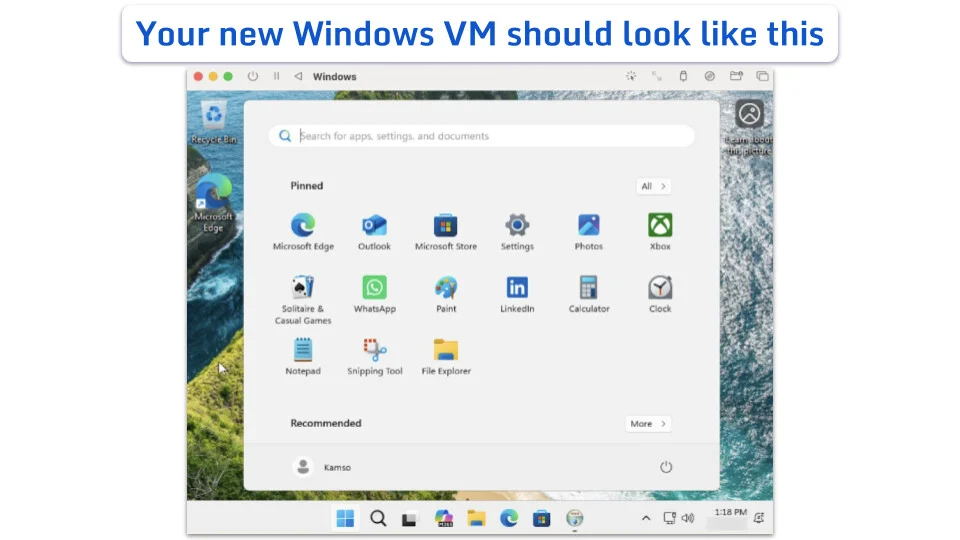Pause the Windows VM
This screenshot has width=960, height=540.
click(x=277, y=77)
